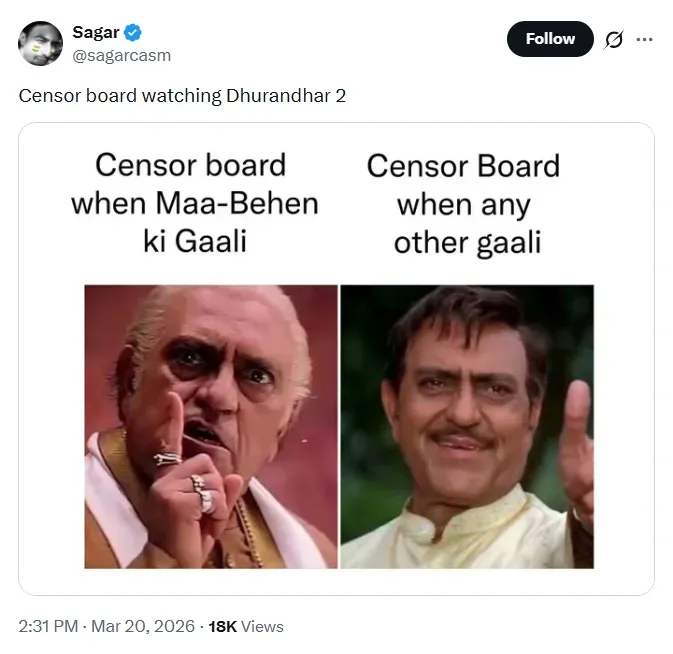Screen dimensions: 673x654
Task: Click the tweet text about Censor board
Action: [182, 99]
